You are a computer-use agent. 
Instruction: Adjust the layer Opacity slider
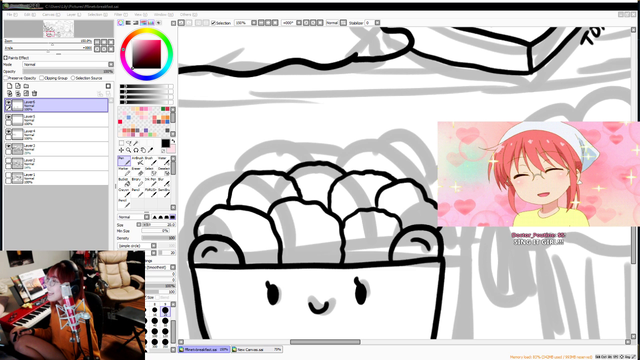(68, 71)
